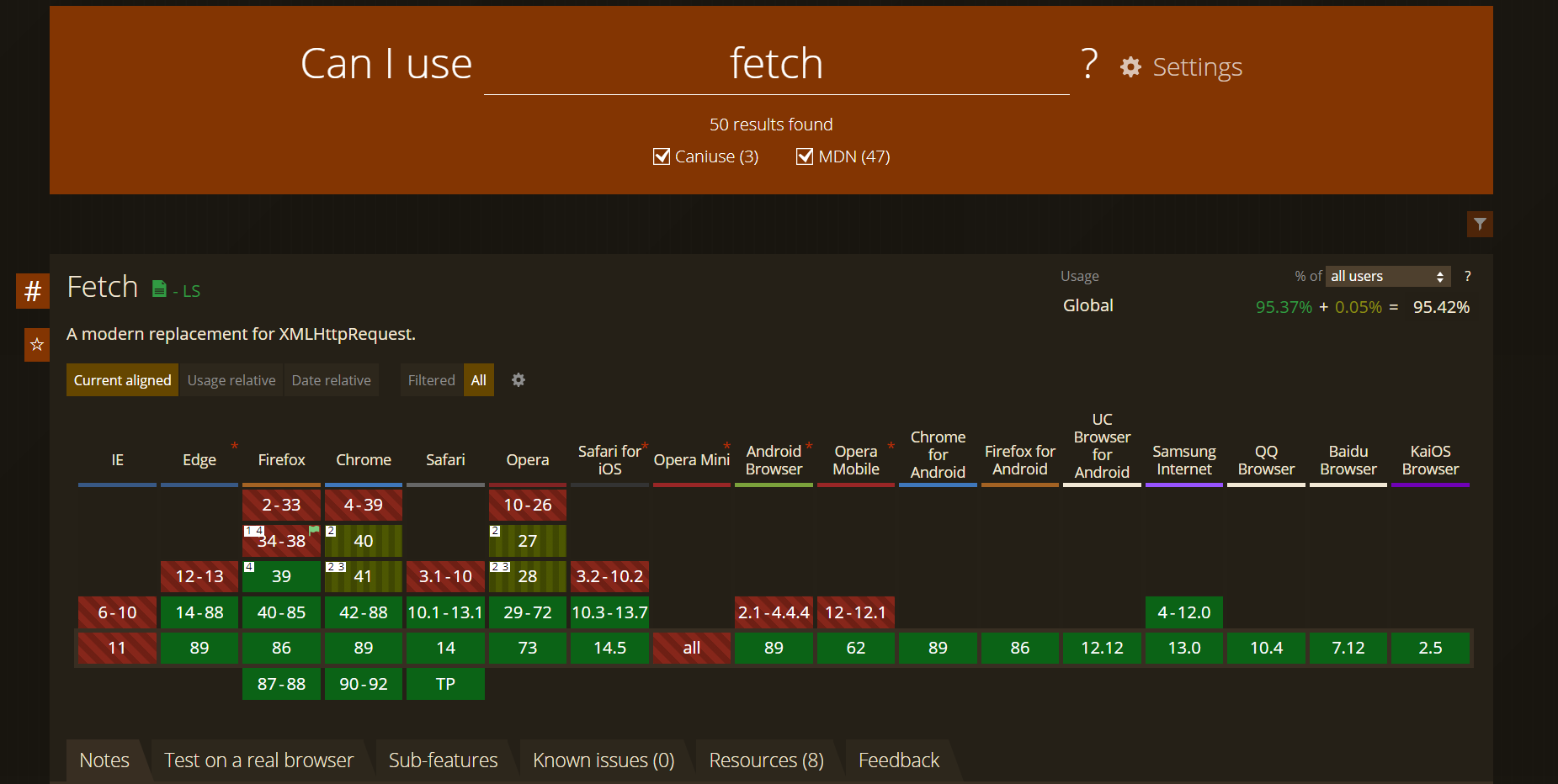This screenshot has height=784, width=1558.
Task: Toggle the MDN results checkbox
Action: click(805, 156)
